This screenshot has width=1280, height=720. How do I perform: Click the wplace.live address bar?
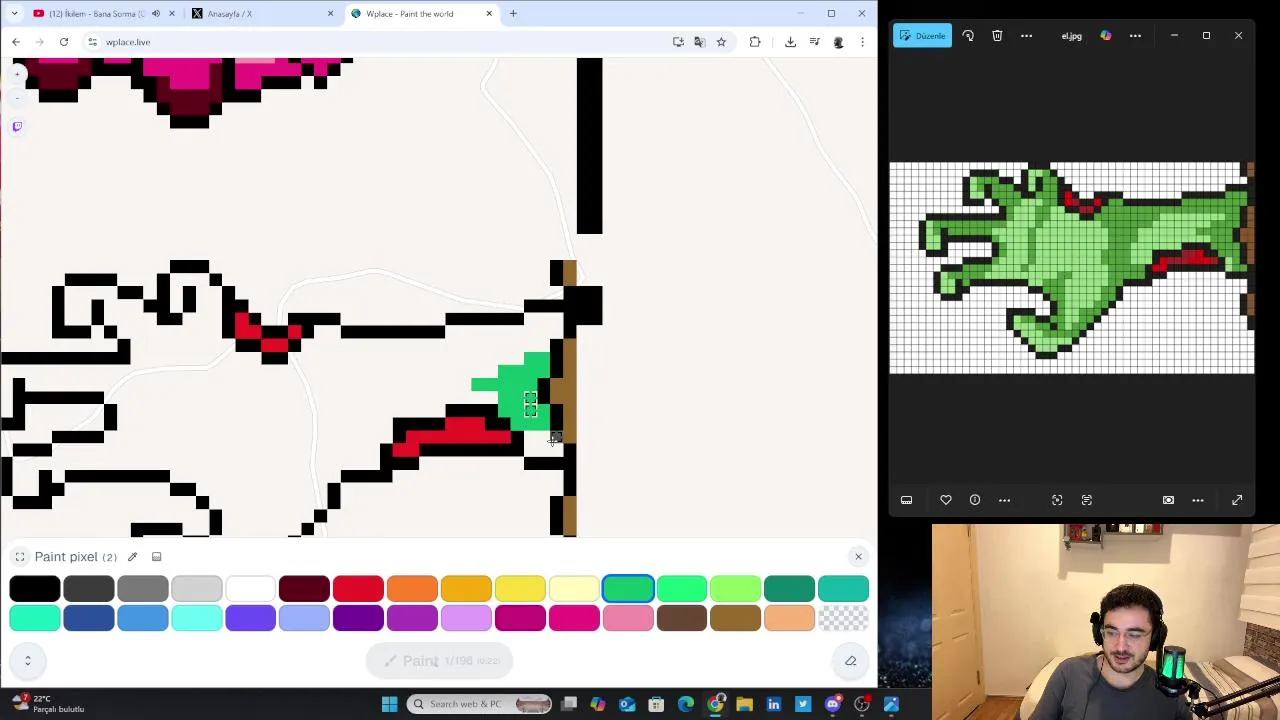click(x=380, y=42)
